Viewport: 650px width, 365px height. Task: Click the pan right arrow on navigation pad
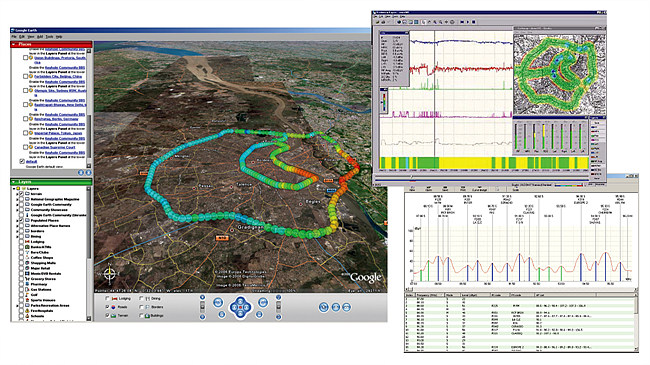(247, 308)
